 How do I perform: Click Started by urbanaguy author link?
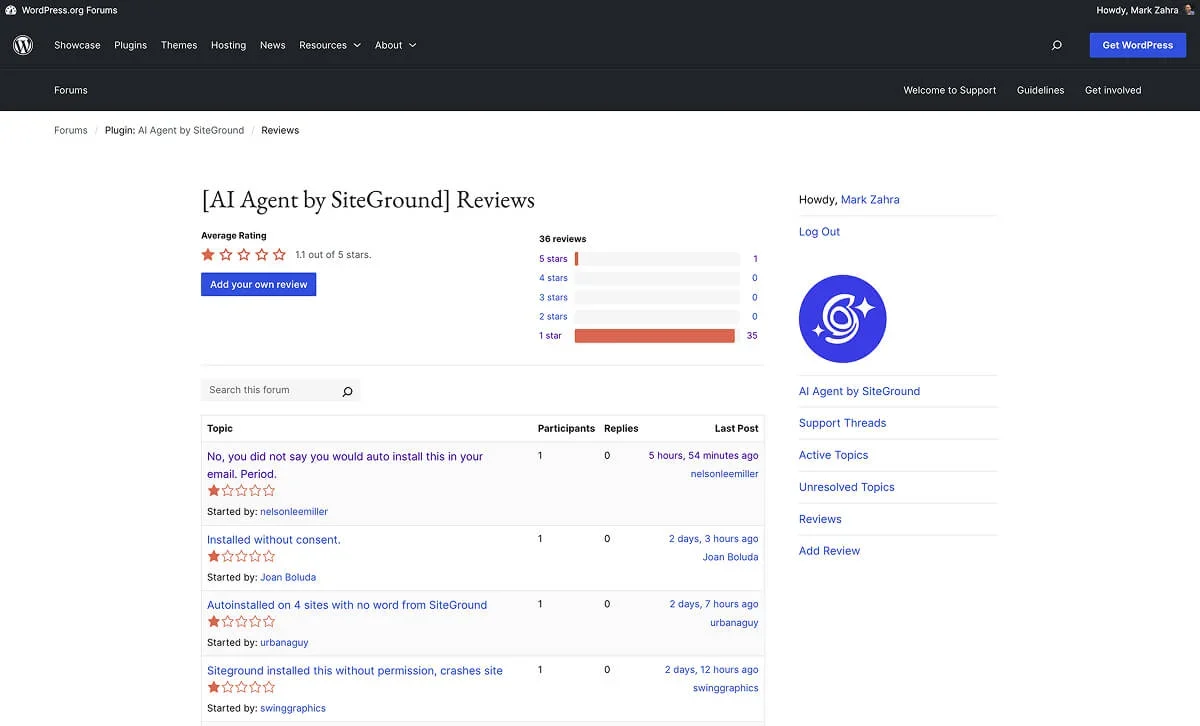[284, 643]
